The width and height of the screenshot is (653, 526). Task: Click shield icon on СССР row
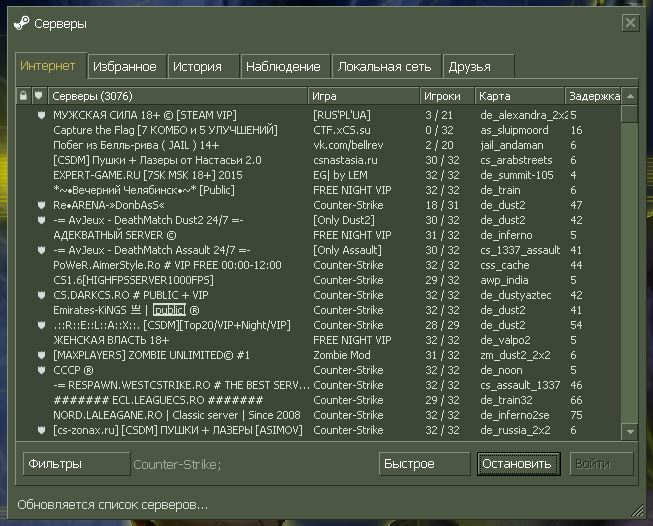click(41, 370)
